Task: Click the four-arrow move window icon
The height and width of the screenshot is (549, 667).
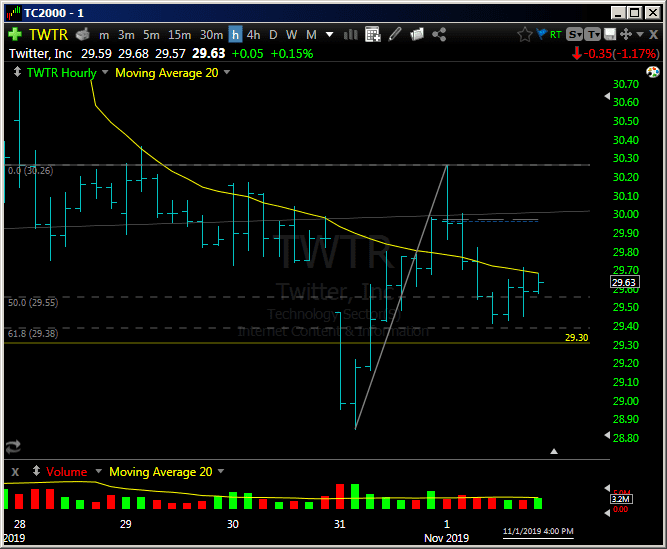Action: 626,34
